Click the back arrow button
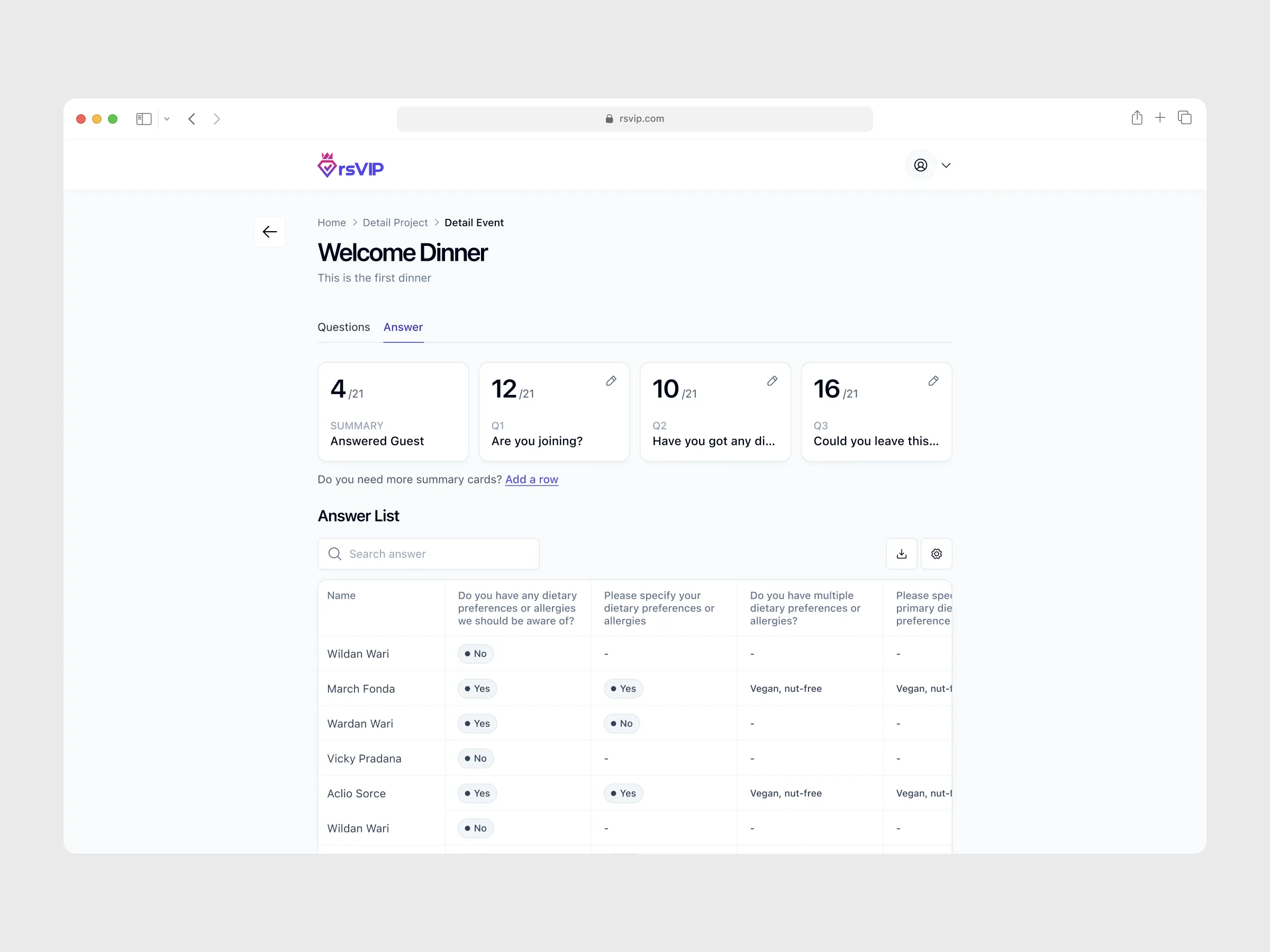 click(269, 232)
